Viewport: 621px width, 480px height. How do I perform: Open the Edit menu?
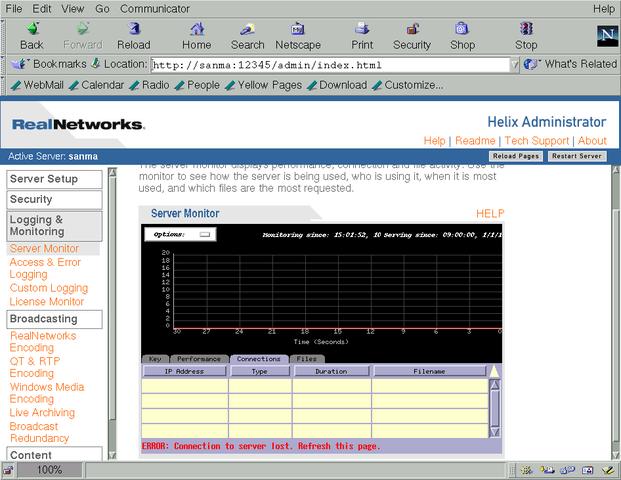(x=42, y=9)
